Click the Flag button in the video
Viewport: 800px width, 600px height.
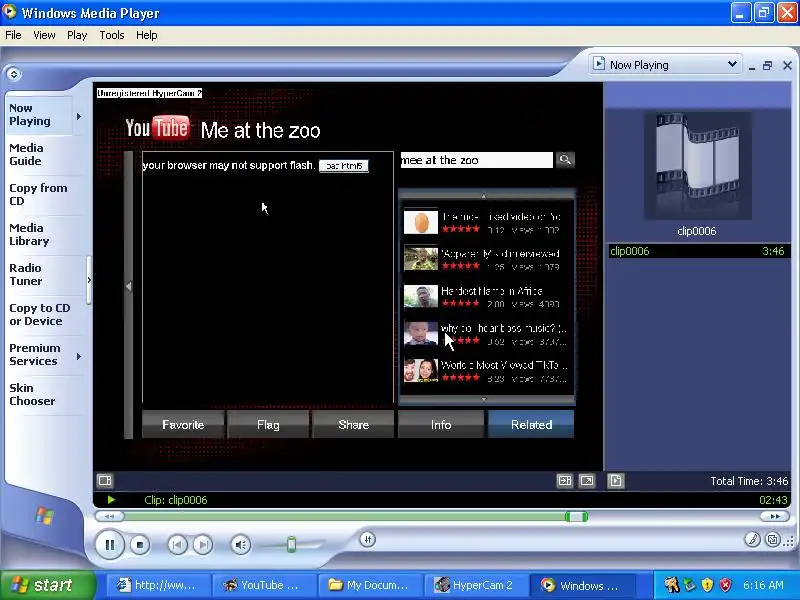[x=268, y=424]
